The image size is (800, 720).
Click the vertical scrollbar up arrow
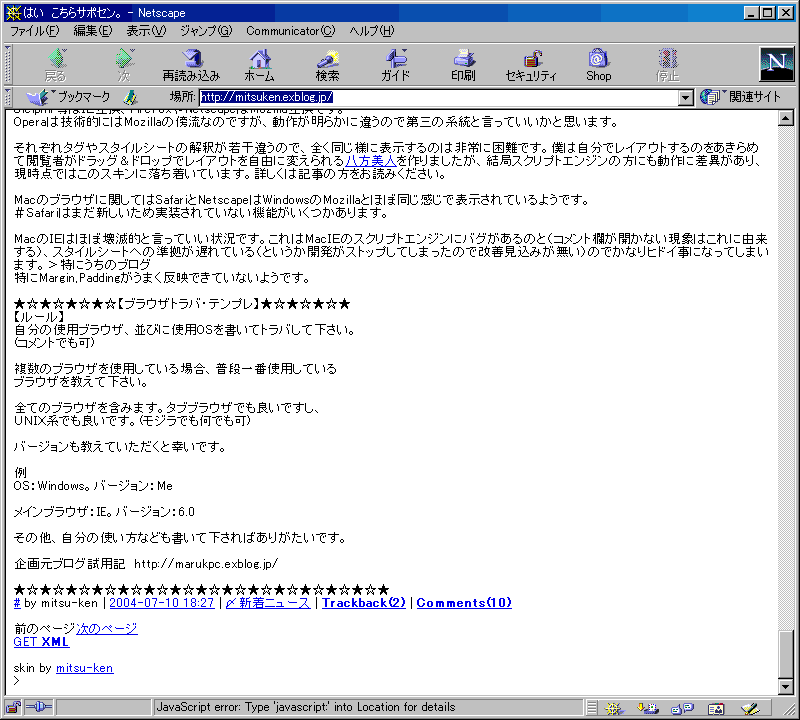coord(786,119)
